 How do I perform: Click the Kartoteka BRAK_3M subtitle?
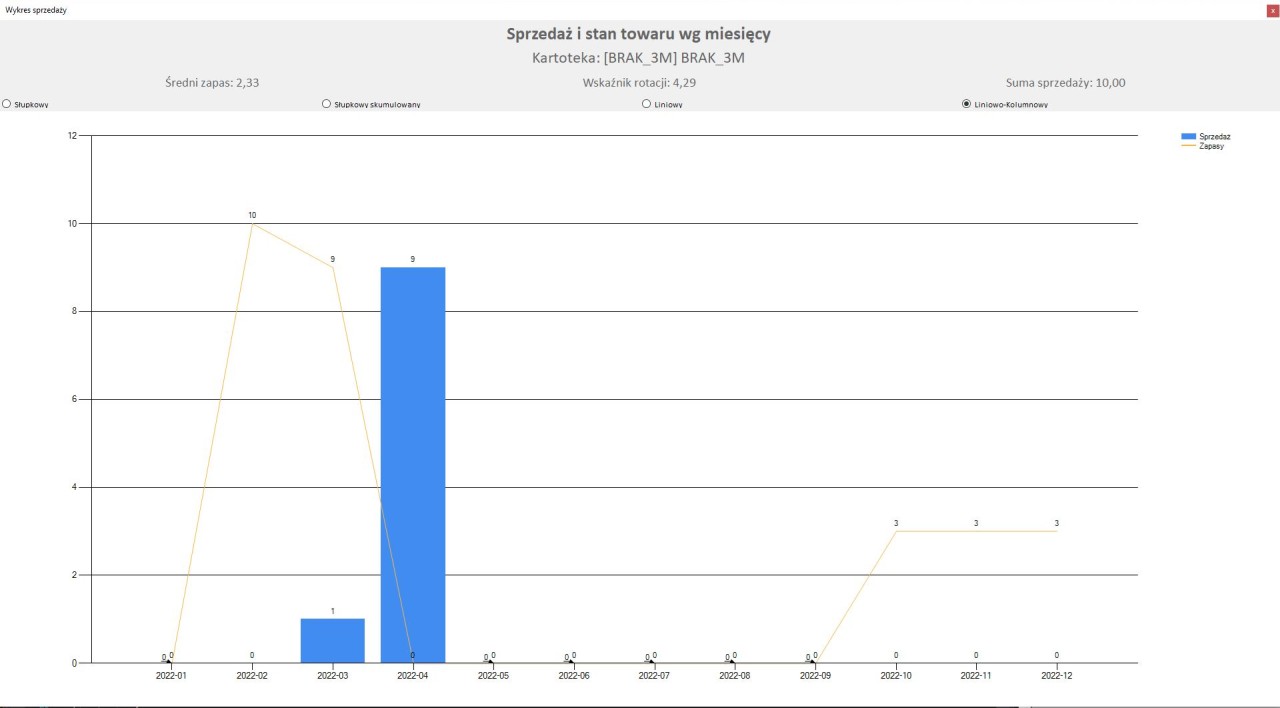click(x=638, y=58)
